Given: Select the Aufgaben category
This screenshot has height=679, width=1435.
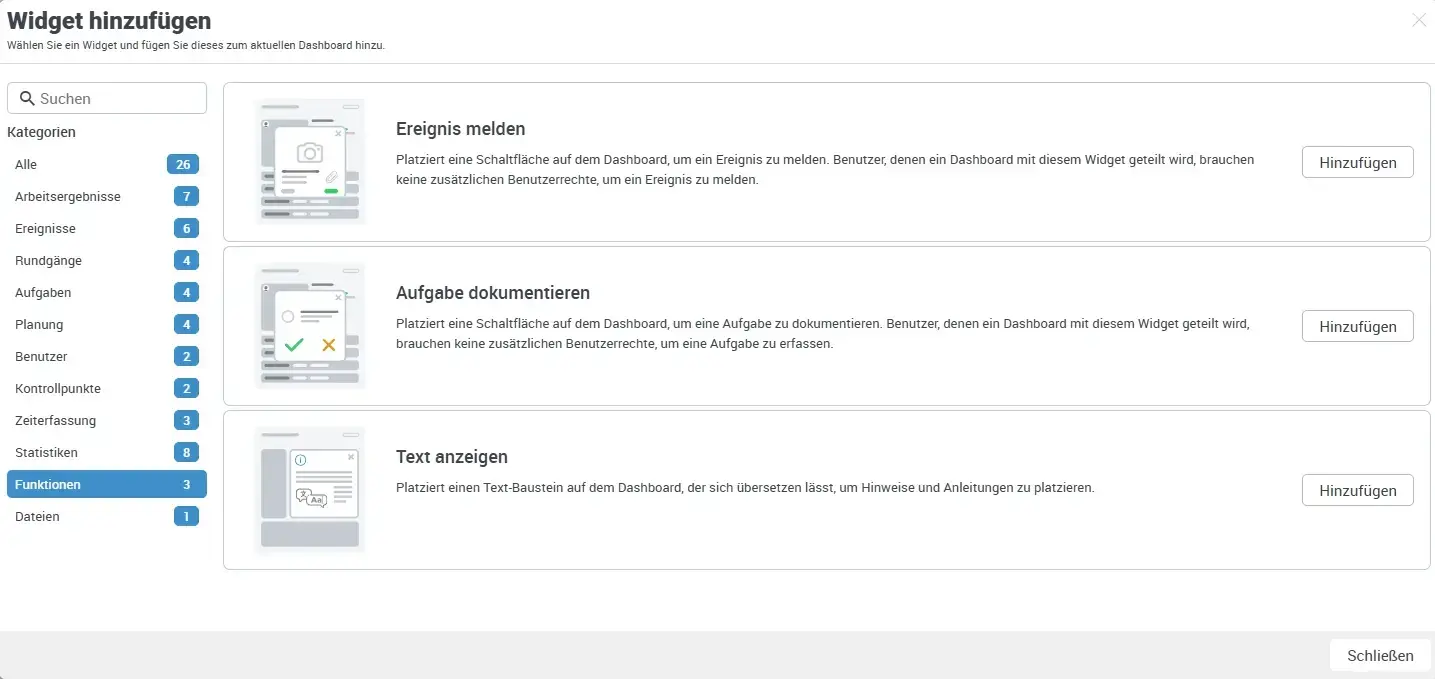Looking at the screenshot, I should pyautogui.click(x=42, y=292).
